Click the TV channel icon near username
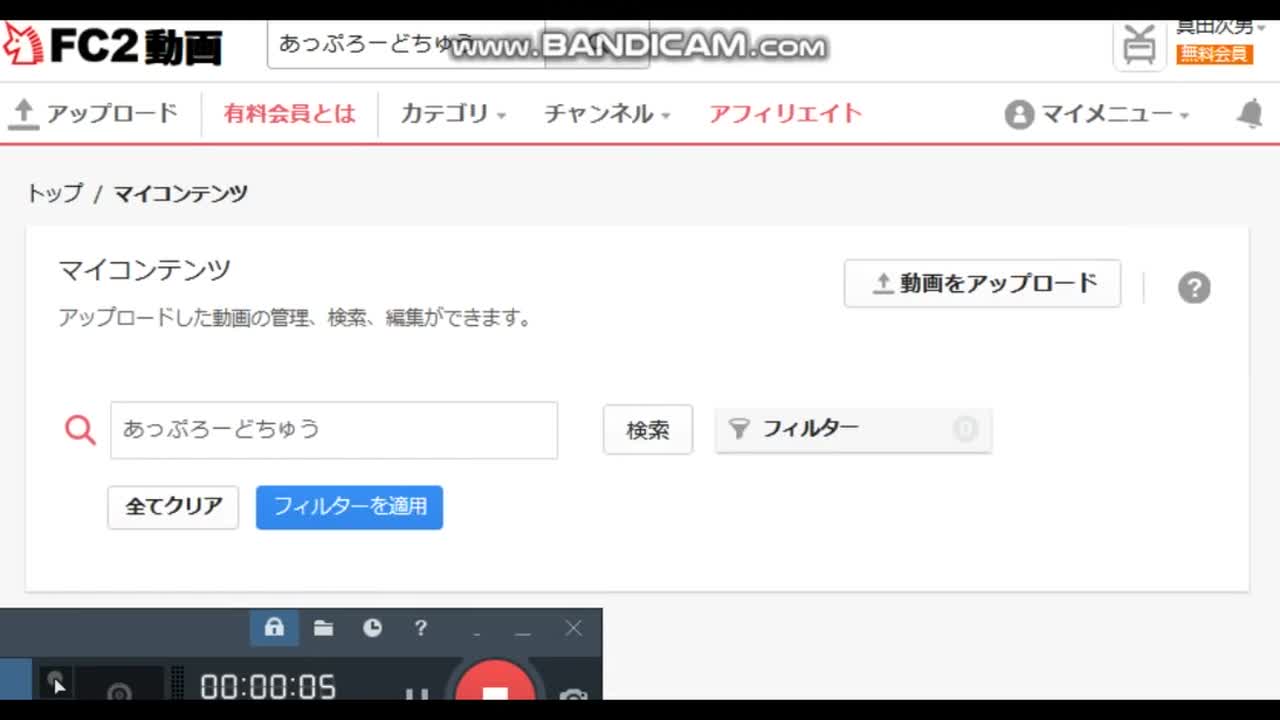 1139,46
